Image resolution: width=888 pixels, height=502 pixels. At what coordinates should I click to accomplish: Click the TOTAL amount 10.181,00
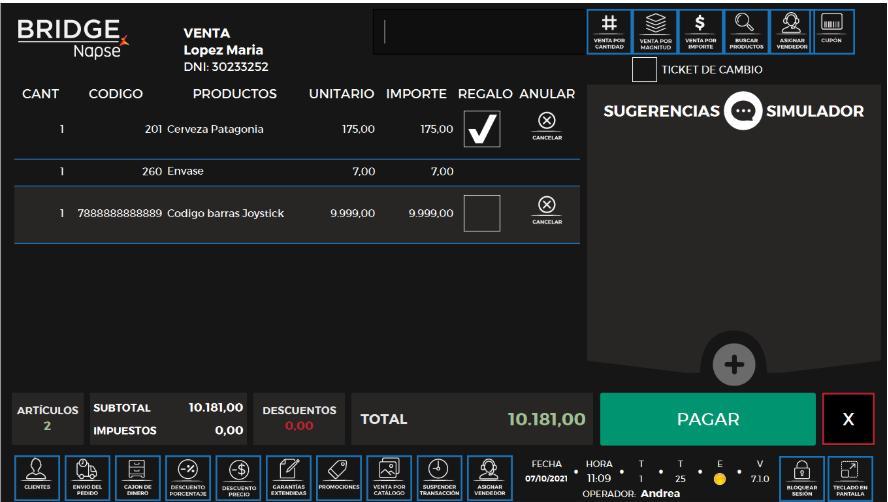pos(547,419)
